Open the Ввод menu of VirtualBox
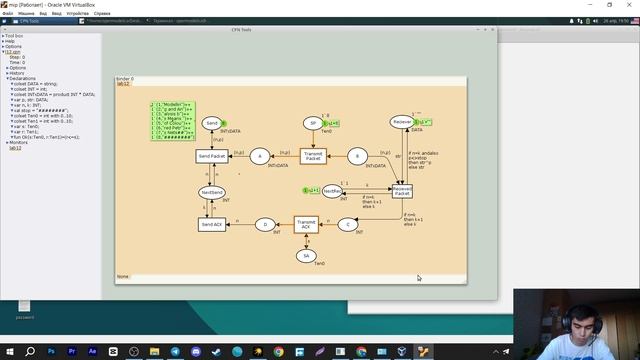The width and height of the screenshot is (640, 360). [x=57, y=13]
